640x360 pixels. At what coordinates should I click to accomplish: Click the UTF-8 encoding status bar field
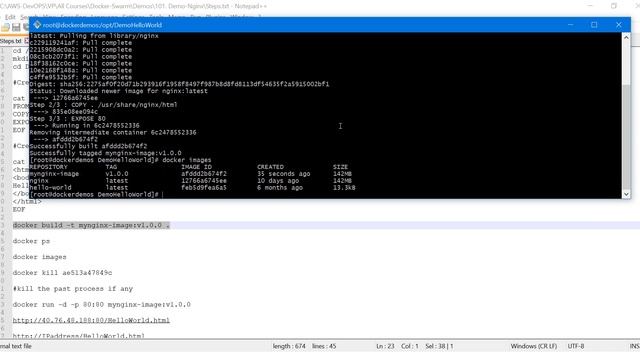(x=576, y=346)
